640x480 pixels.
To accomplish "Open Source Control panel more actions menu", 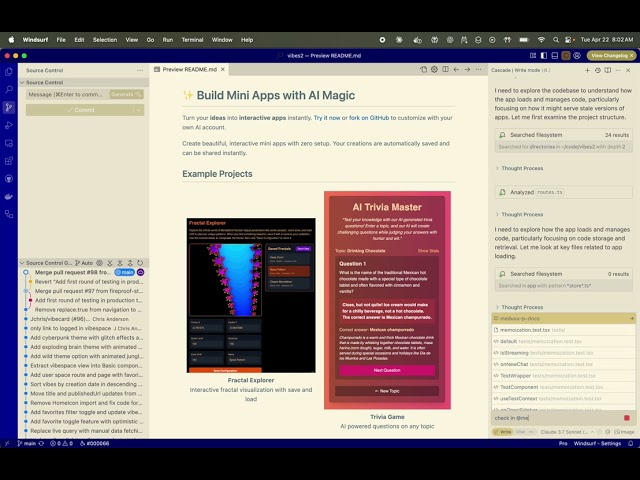I will (x=140, y=70).
